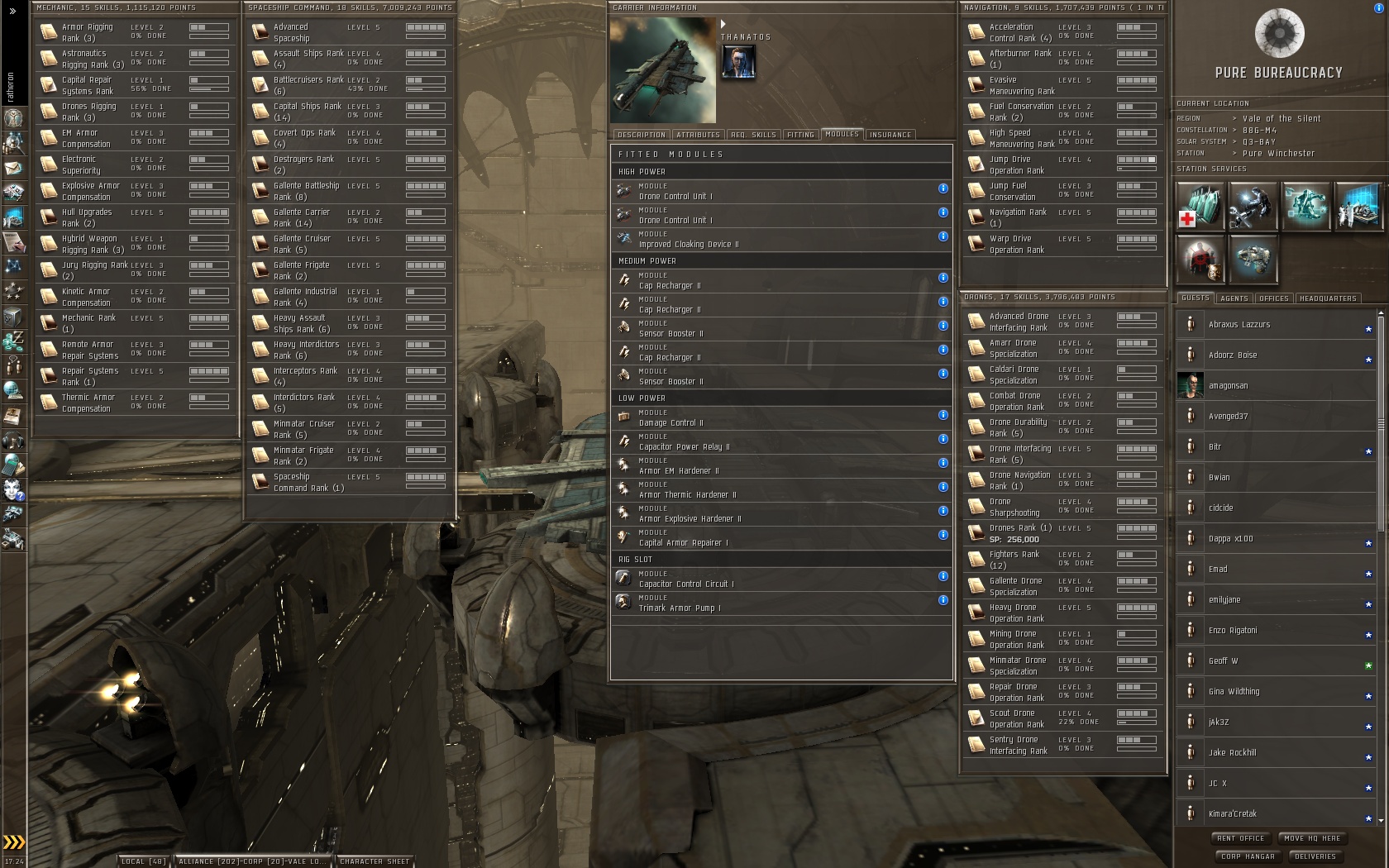Click the Thanatos ship image
Screen dimensions: 1389x868
click(663, 70)
